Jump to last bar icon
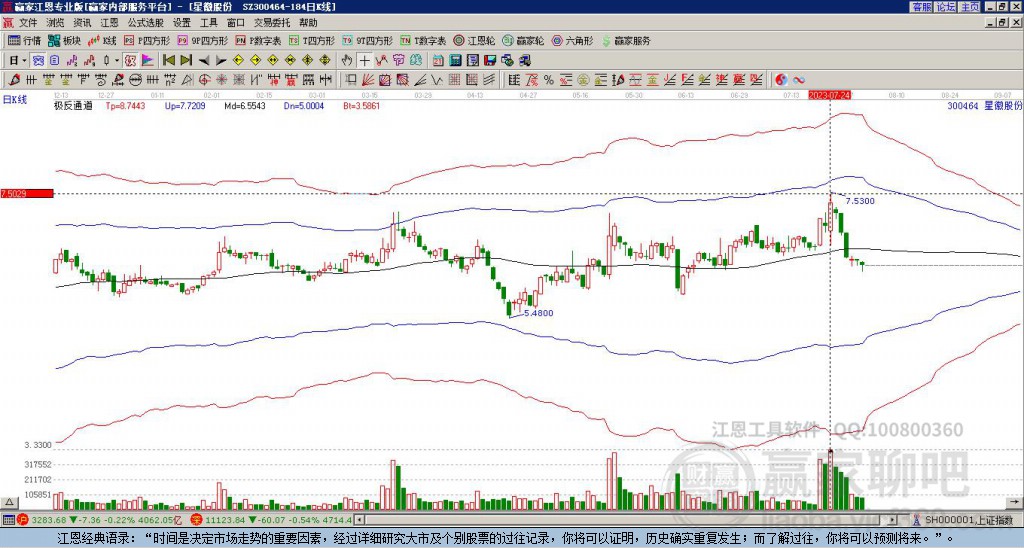 (x=186, y=61)
